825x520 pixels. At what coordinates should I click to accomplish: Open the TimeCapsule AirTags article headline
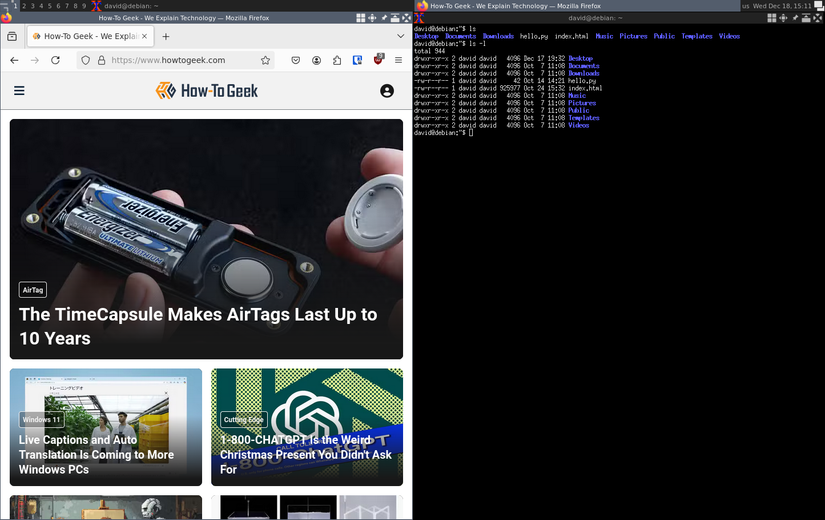(198, 326)
